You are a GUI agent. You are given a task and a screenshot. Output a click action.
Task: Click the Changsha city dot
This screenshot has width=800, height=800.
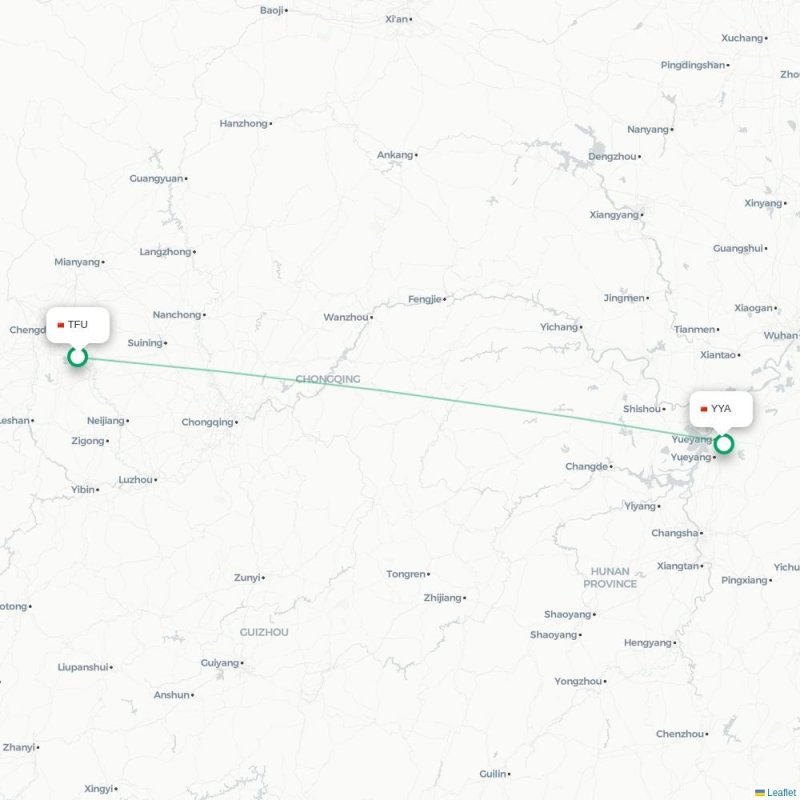[701, 533]
